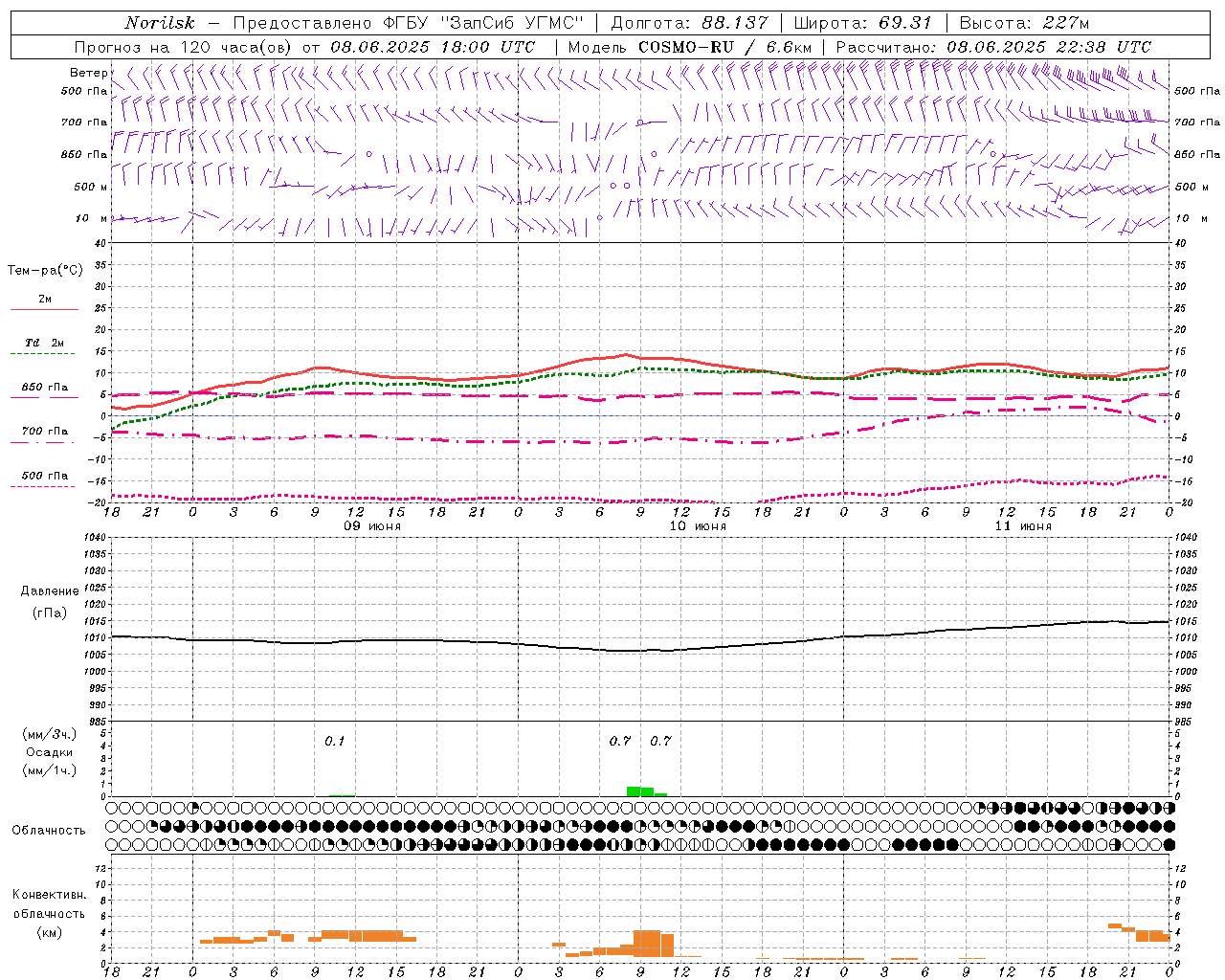Click the "Тем-ра(°C)" temperature panel label
Screen dimensions: 1225x980
[45, 271]
